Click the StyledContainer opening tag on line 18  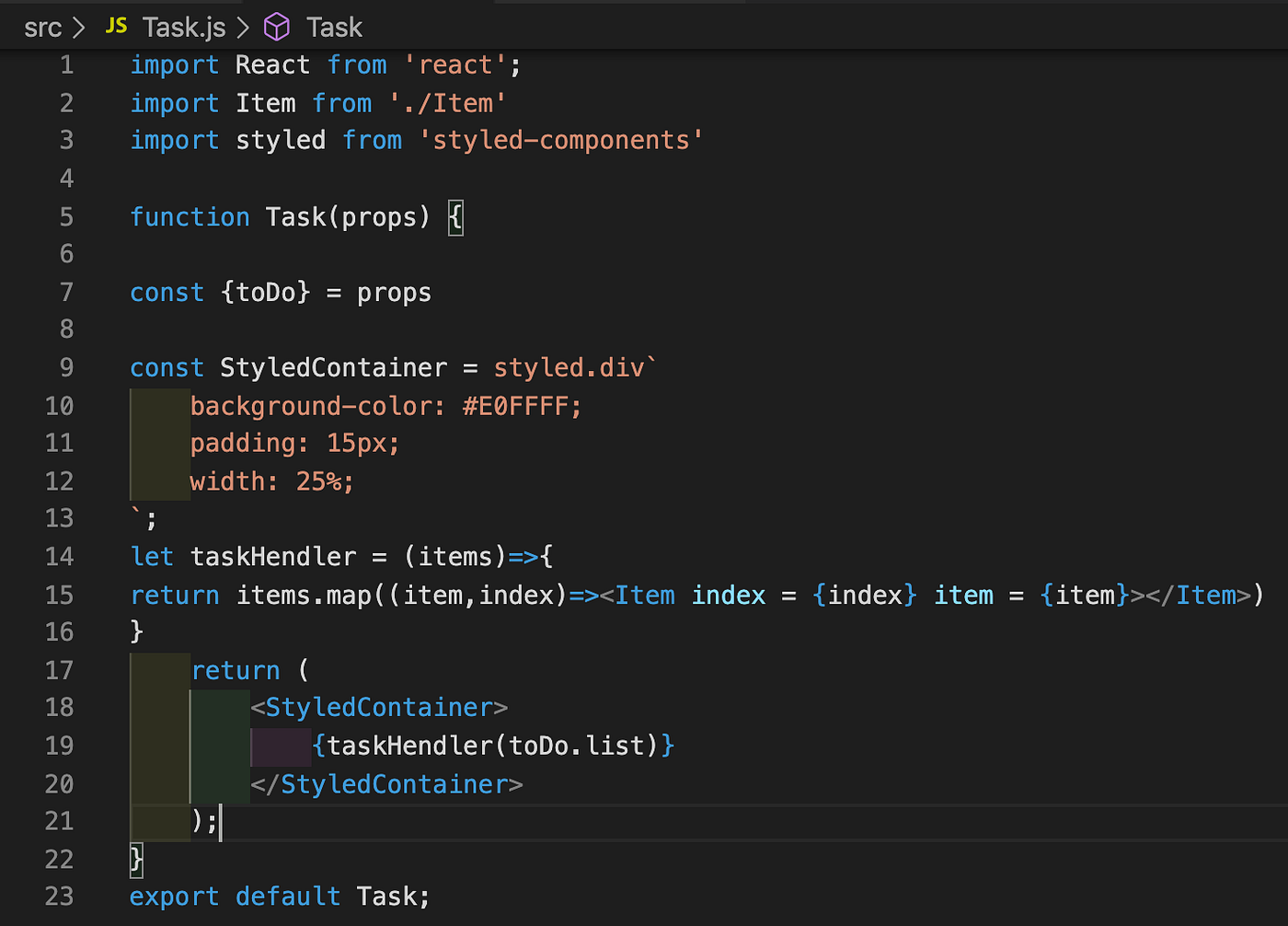(377, 707)
